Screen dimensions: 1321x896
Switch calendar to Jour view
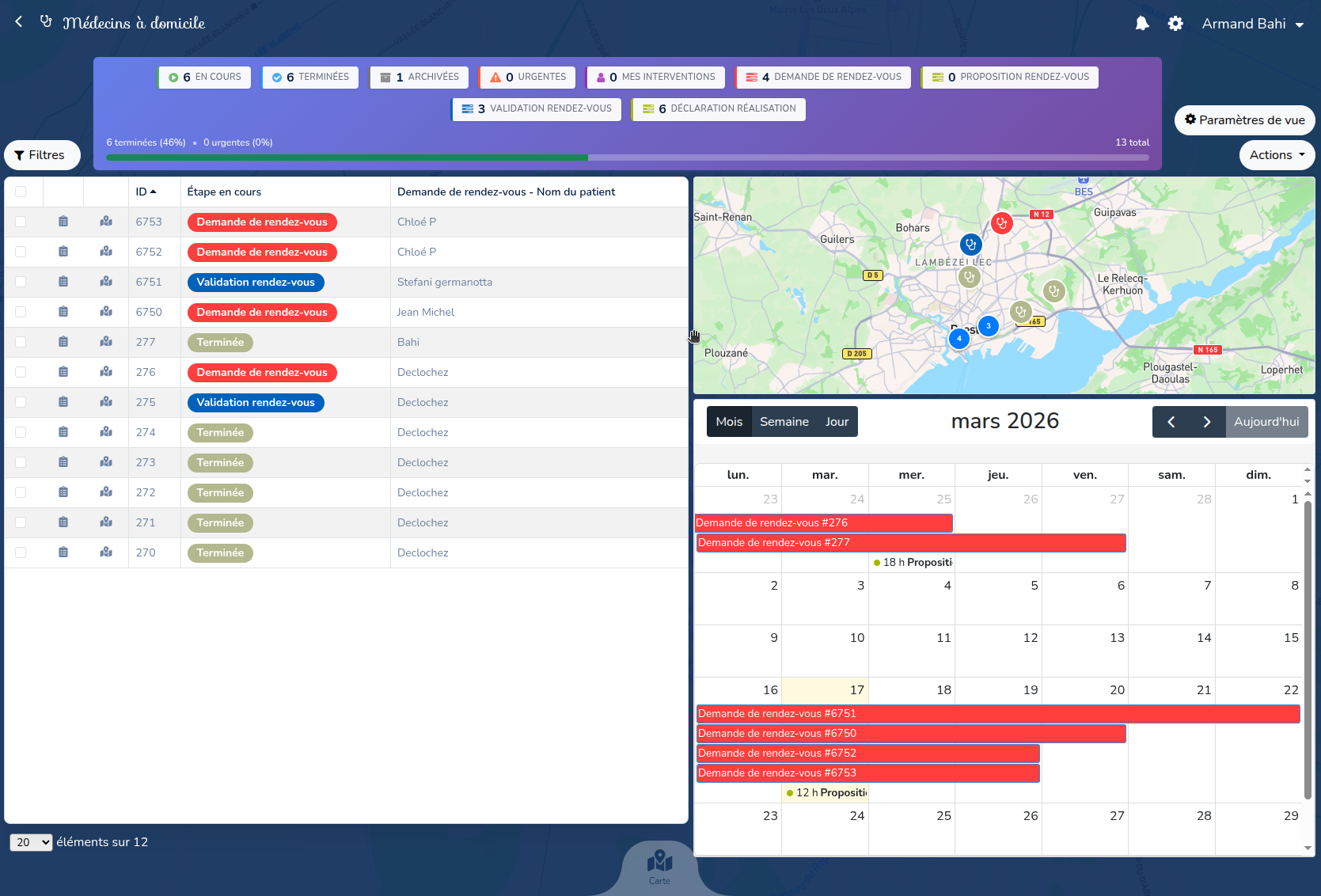point(837,422)
